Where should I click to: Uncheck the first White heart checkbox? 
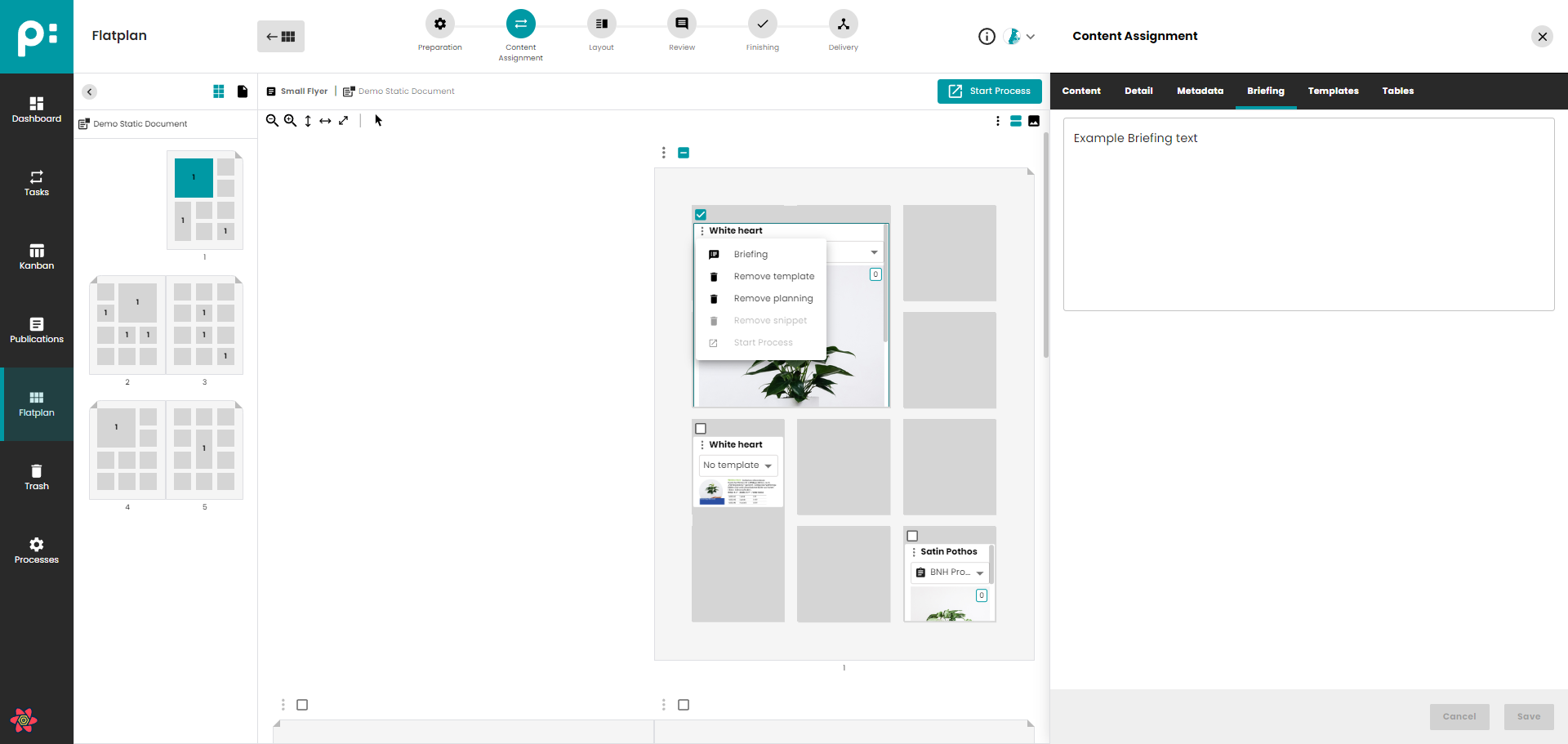pyautogui.click(x=701, y=215)
